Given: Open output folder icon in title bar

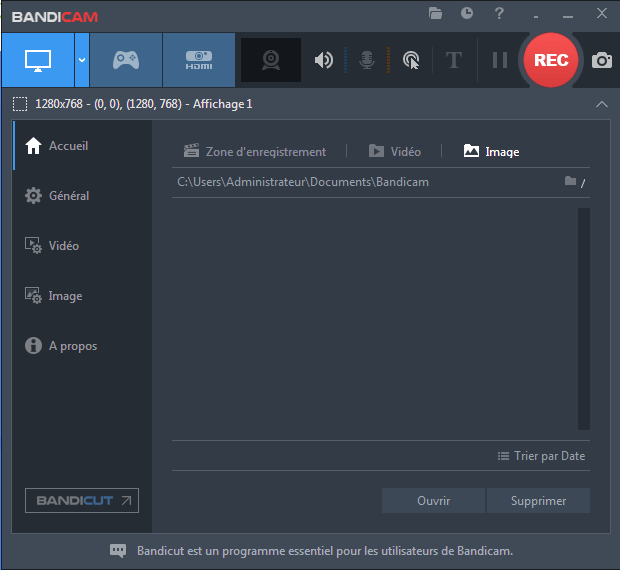Looking at the screenshot, I should pos(435,13).
